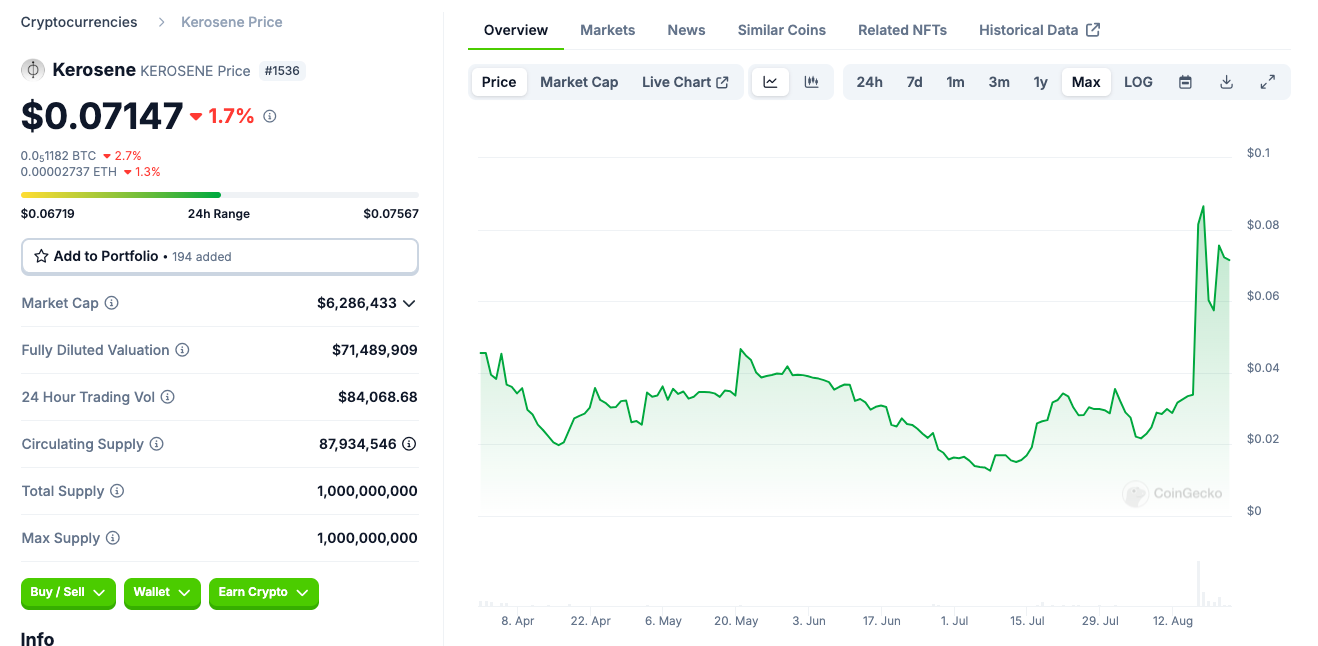Open the calendar date range picker
This screenshot has width=1318, height=646.
(x=1185, y=82)
